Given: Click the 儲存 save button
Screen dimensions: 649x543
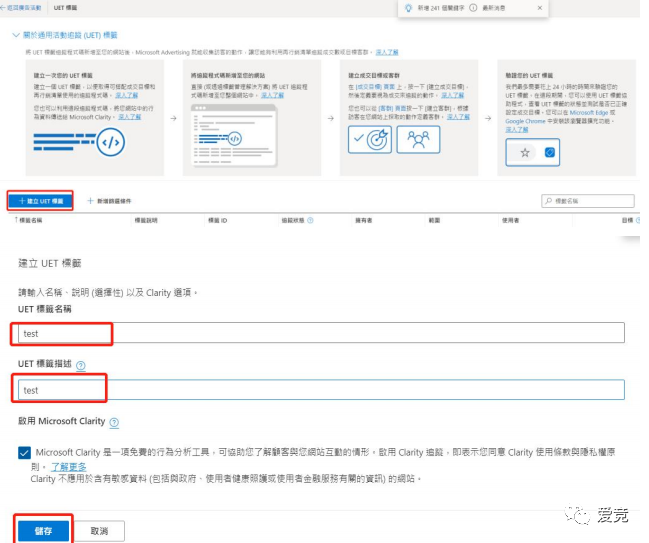Looking at the screenshot, I should [x=43, y=531].
